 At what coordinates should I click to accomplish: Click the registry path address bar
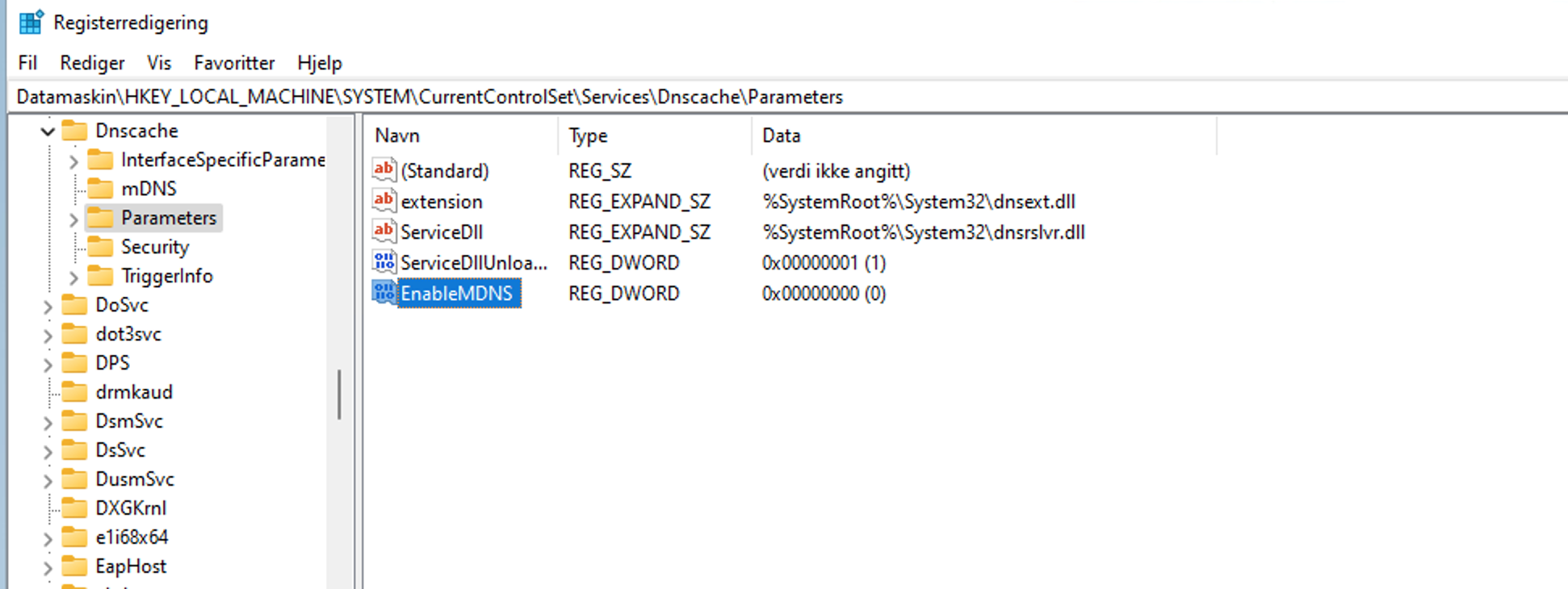787,97
